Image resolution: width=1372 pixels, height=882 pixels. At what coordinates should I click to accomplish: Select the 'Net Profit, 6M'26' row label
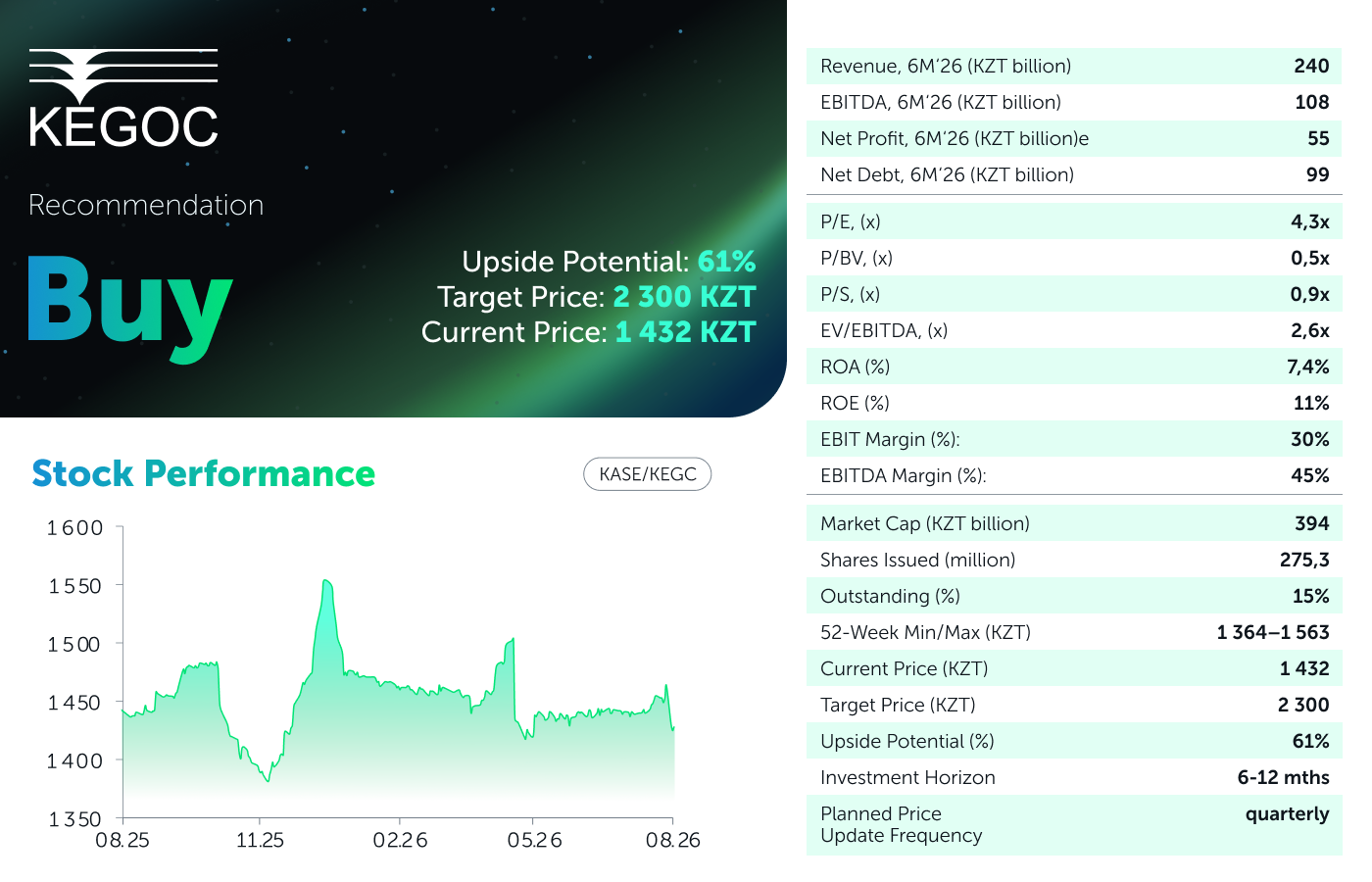click(955, 139)
